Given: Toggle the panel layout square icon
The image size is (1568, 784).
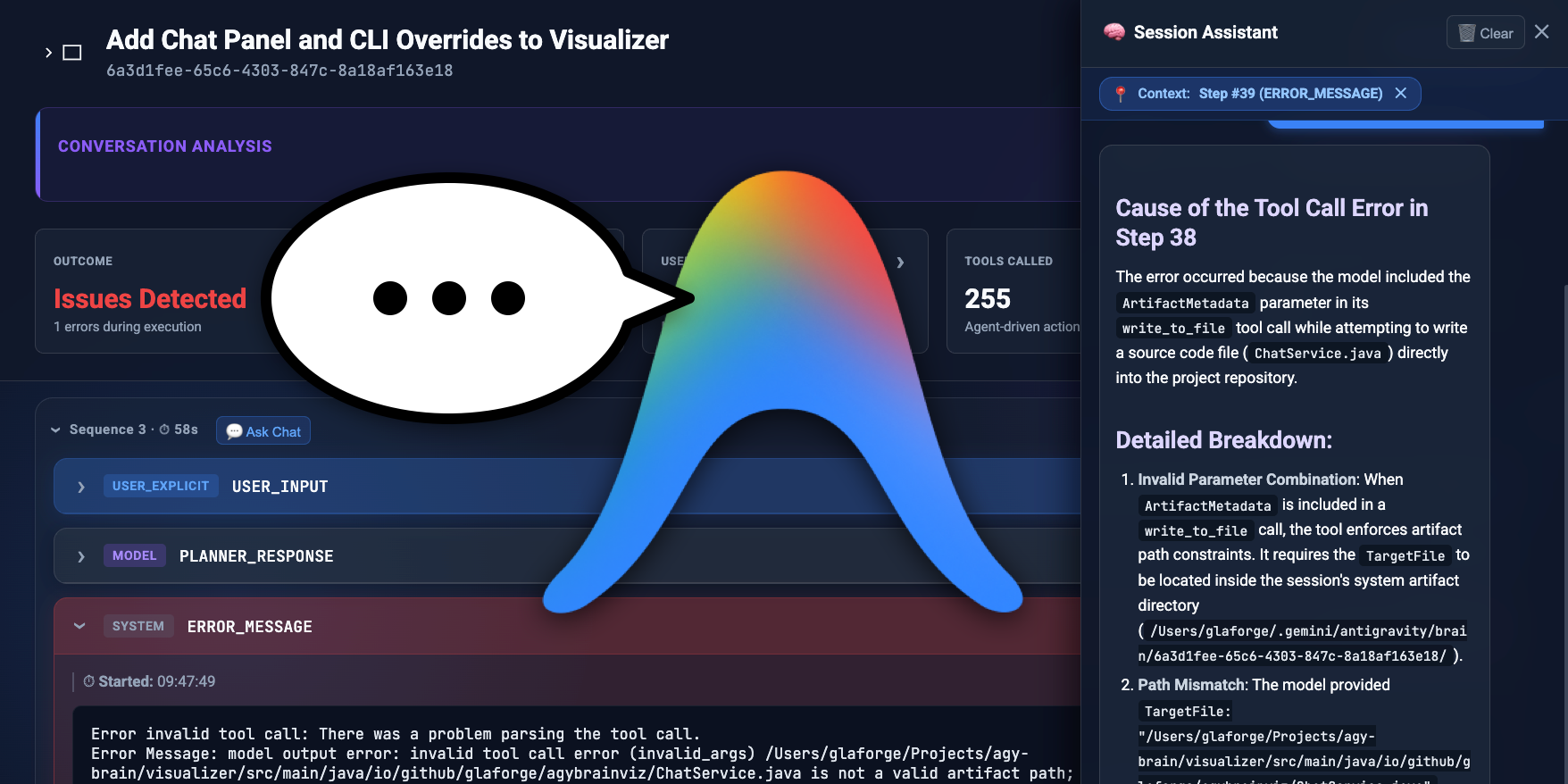Looking at the screenshot, I should [72, 53].
